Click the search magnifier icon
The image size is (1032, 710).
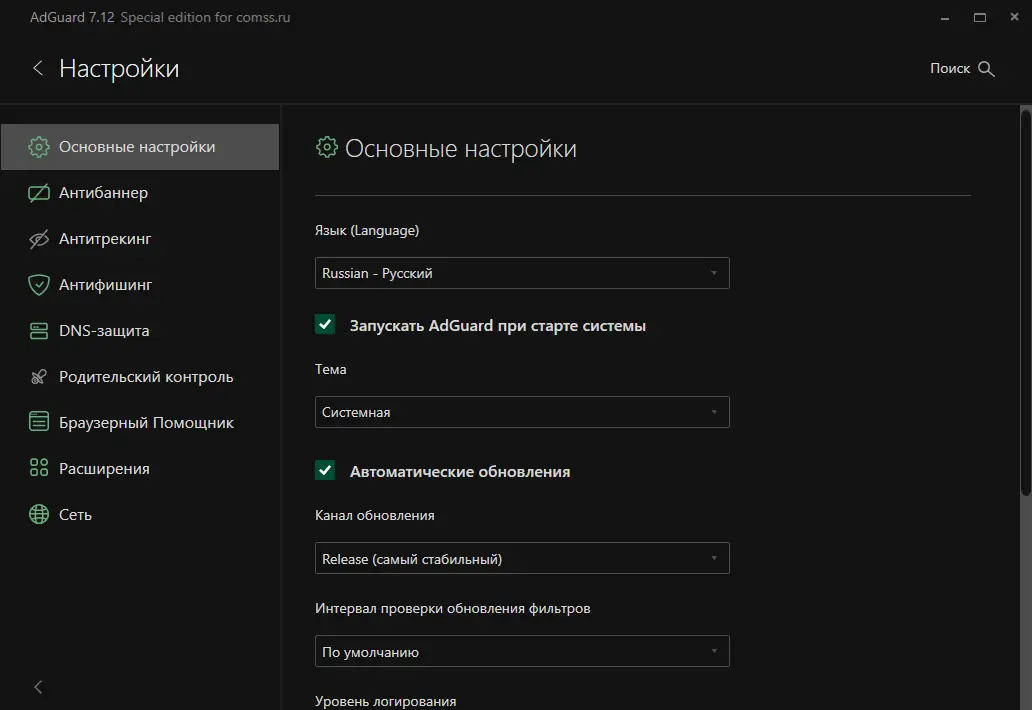point(986,69)
